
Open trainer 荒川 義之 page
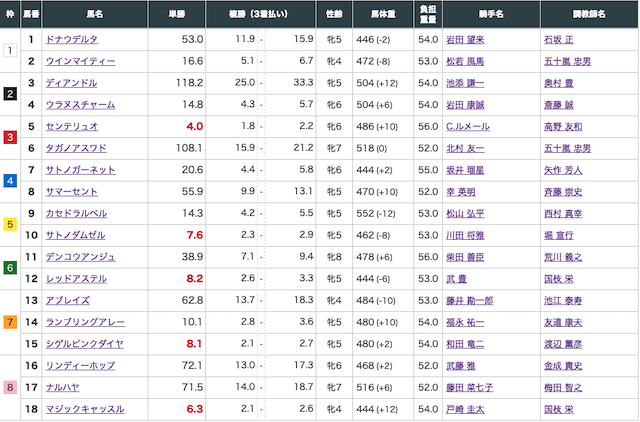point(563,257)
